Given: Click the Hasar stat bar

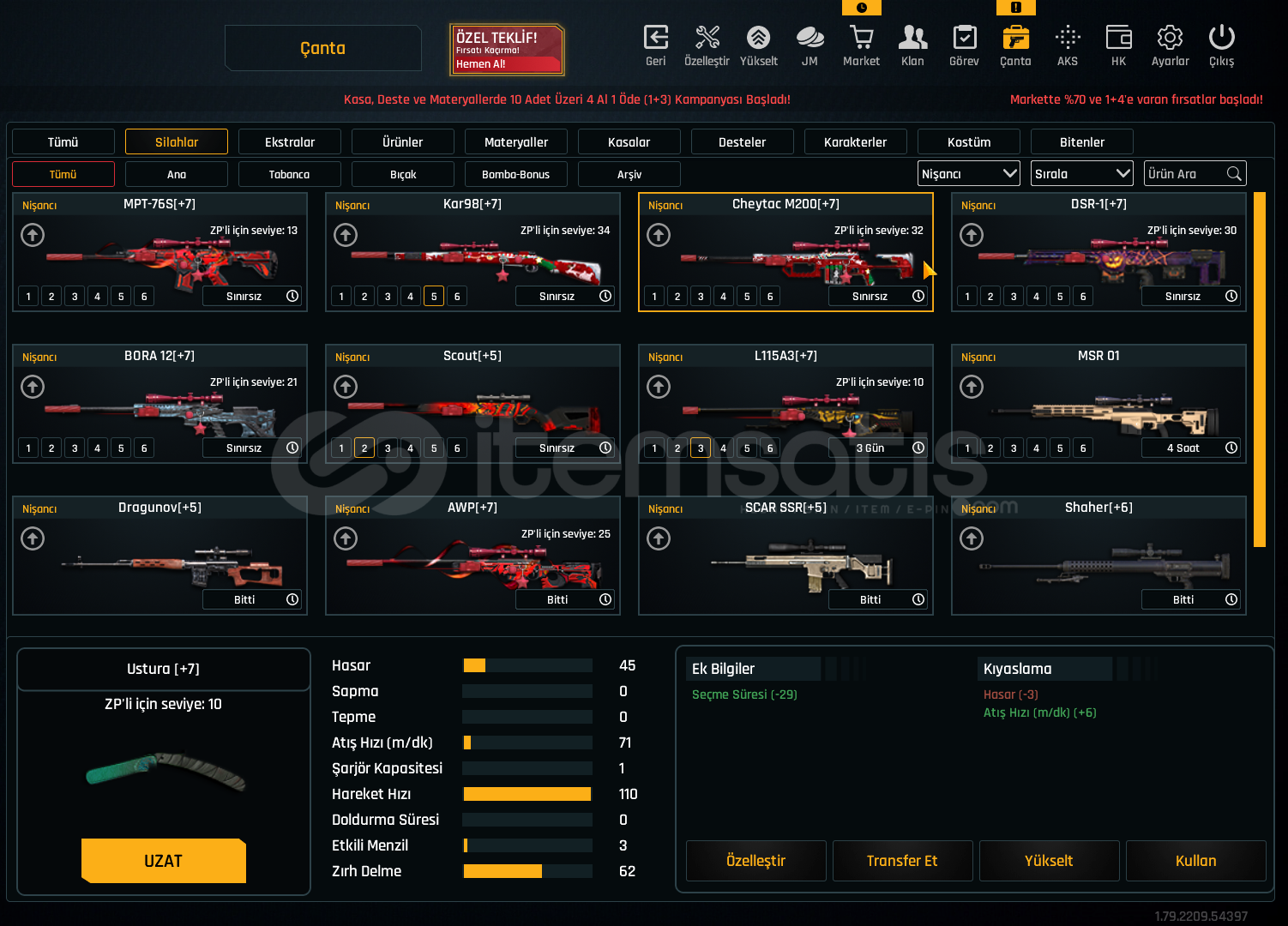Looking at the screenshot, I should [x=527, y=665].
